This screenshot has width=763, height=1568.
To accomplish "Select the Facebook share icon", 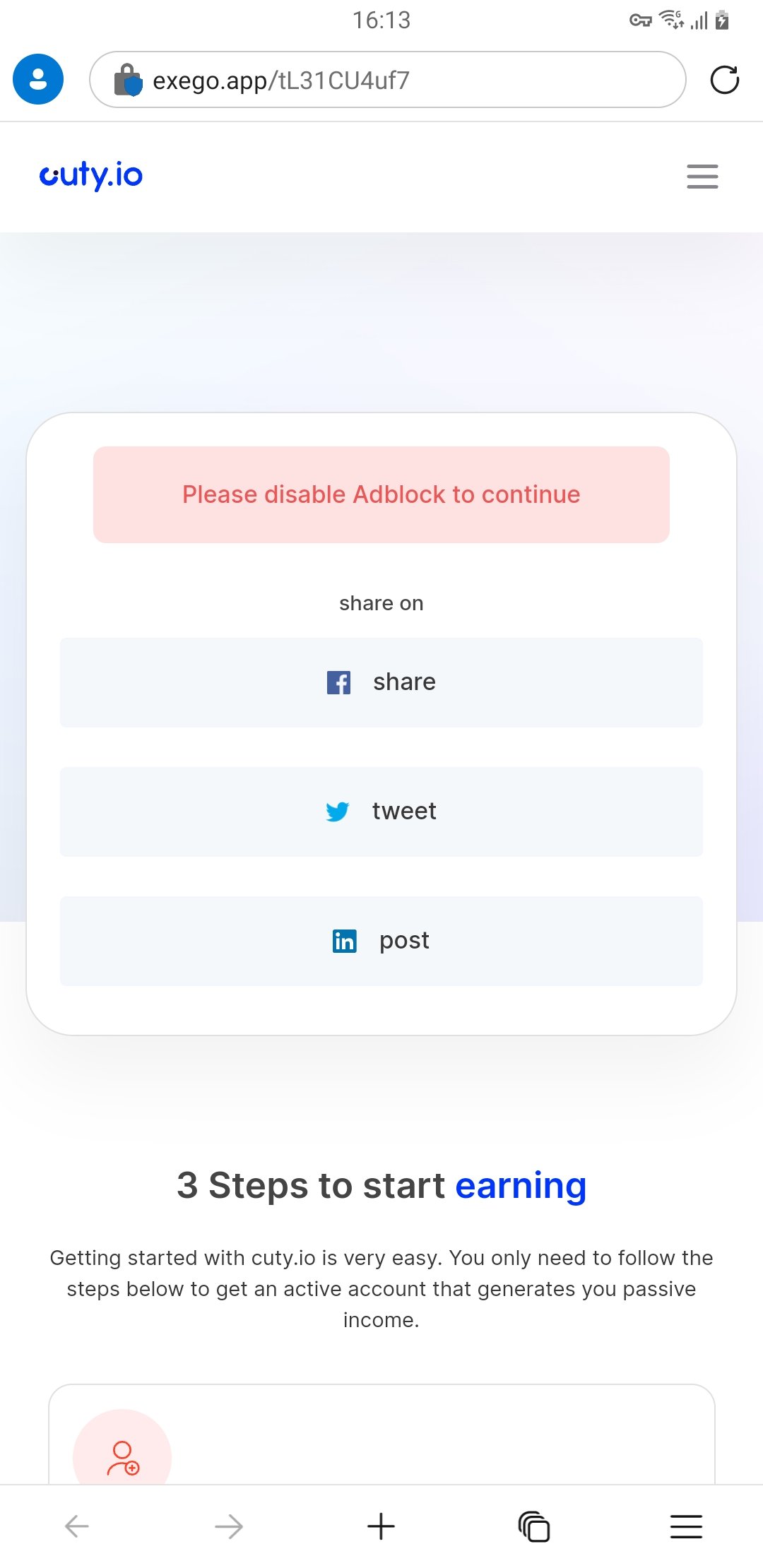I will pyautogui.click(x=339, y=682).
